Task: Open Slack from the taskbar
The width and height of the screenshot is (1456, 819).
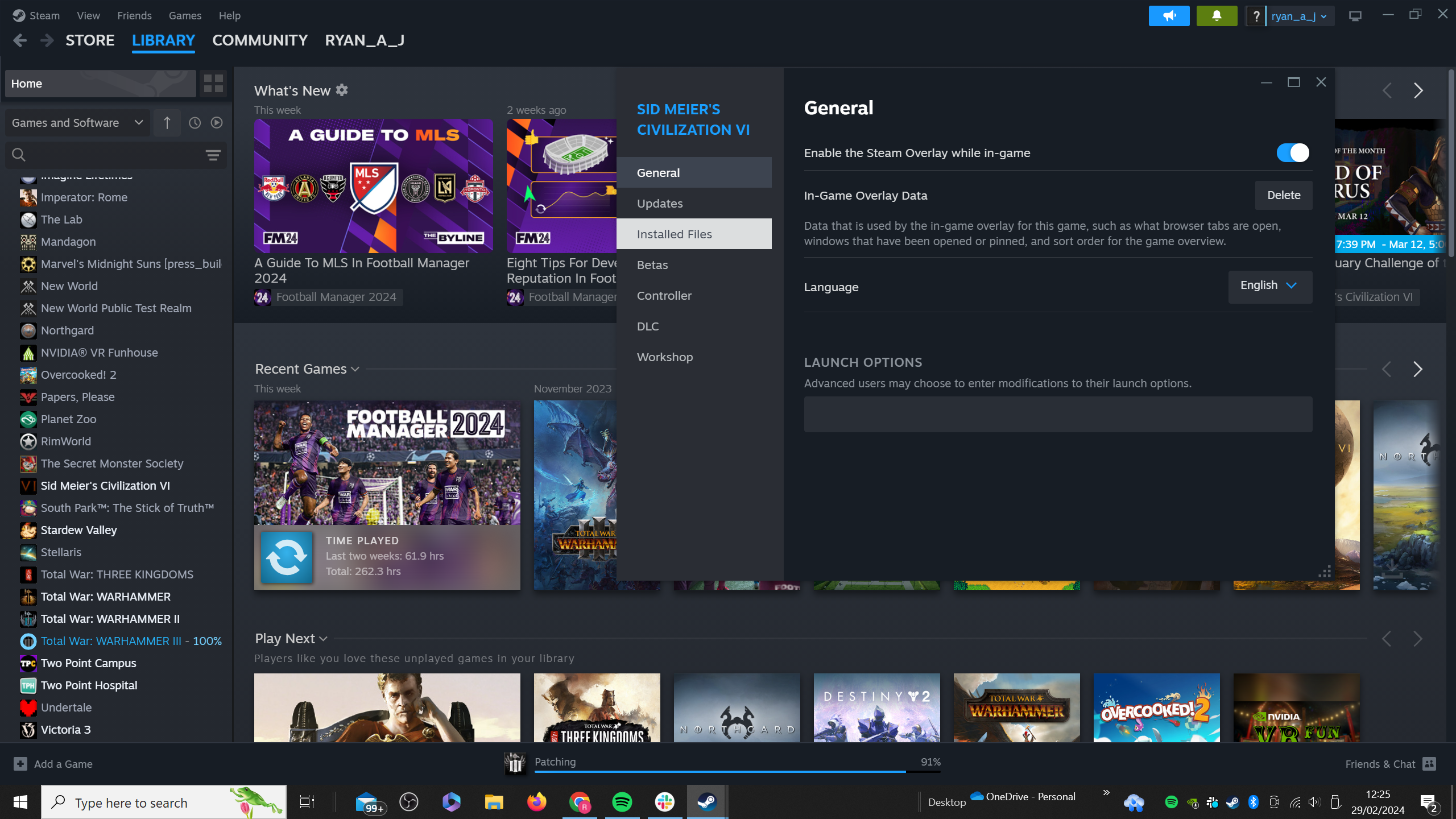Action: click(665, 802)
